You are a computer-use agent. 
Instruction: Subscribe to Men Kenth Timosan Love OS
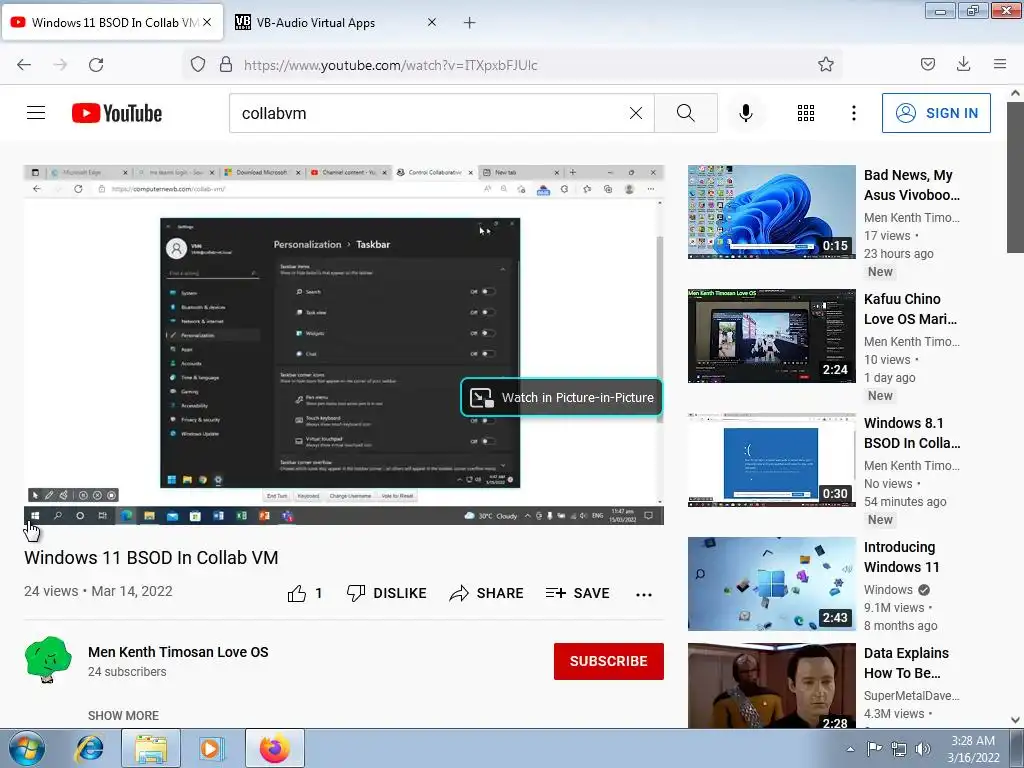click(609, 661)
